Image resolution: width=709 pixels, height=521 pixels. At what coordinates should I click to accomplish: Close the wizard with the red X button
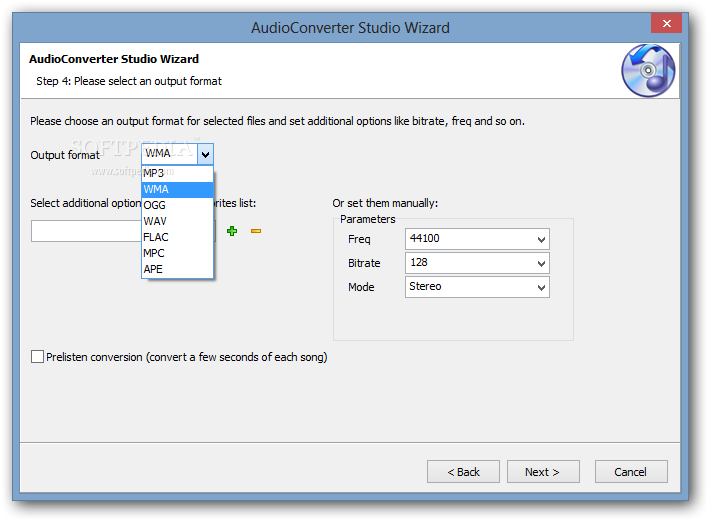point(666,23)
